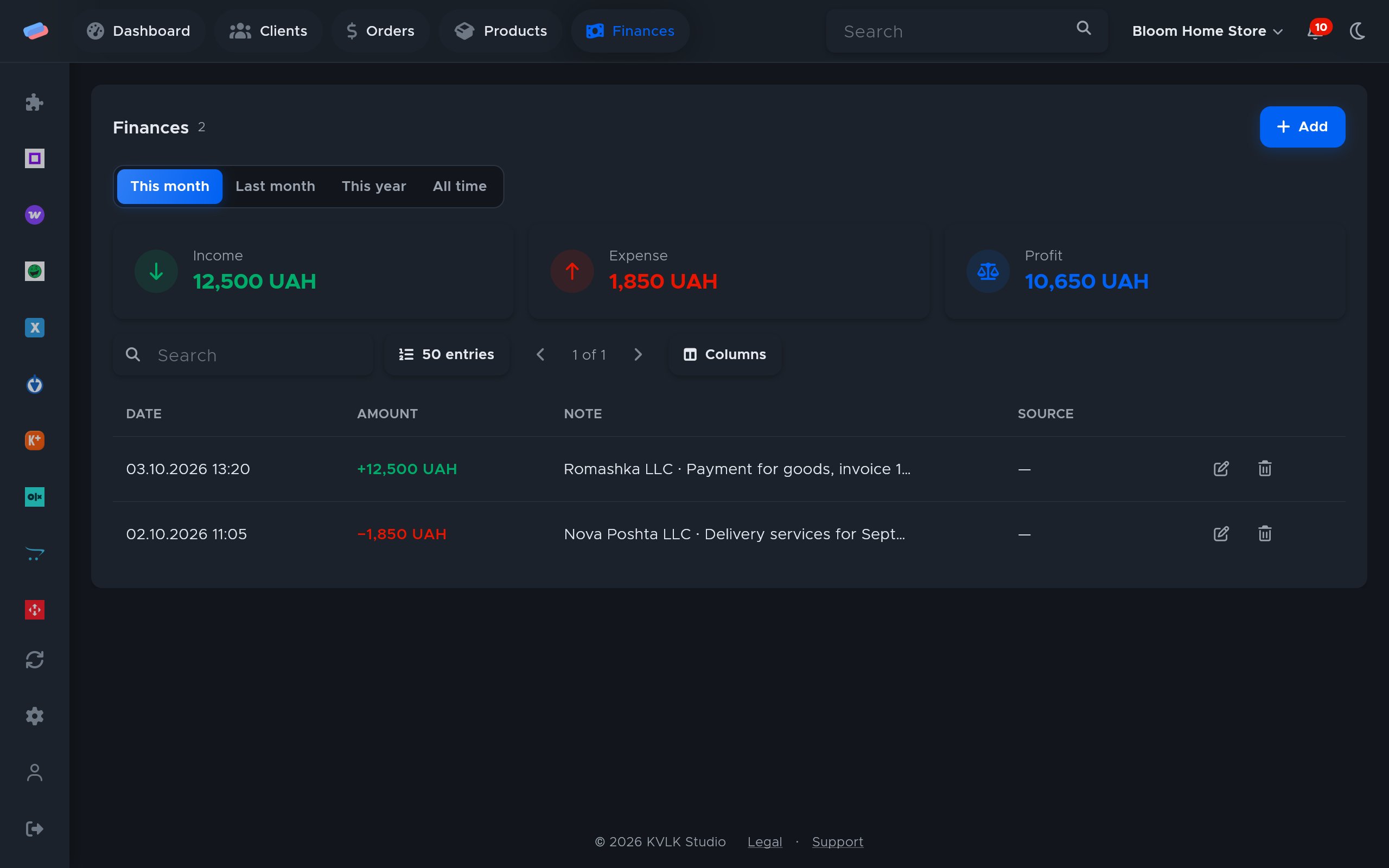1389x868 pixels.
Task: Edit the Nova Poshta LLC transaction
Action: coord(1221,534)
